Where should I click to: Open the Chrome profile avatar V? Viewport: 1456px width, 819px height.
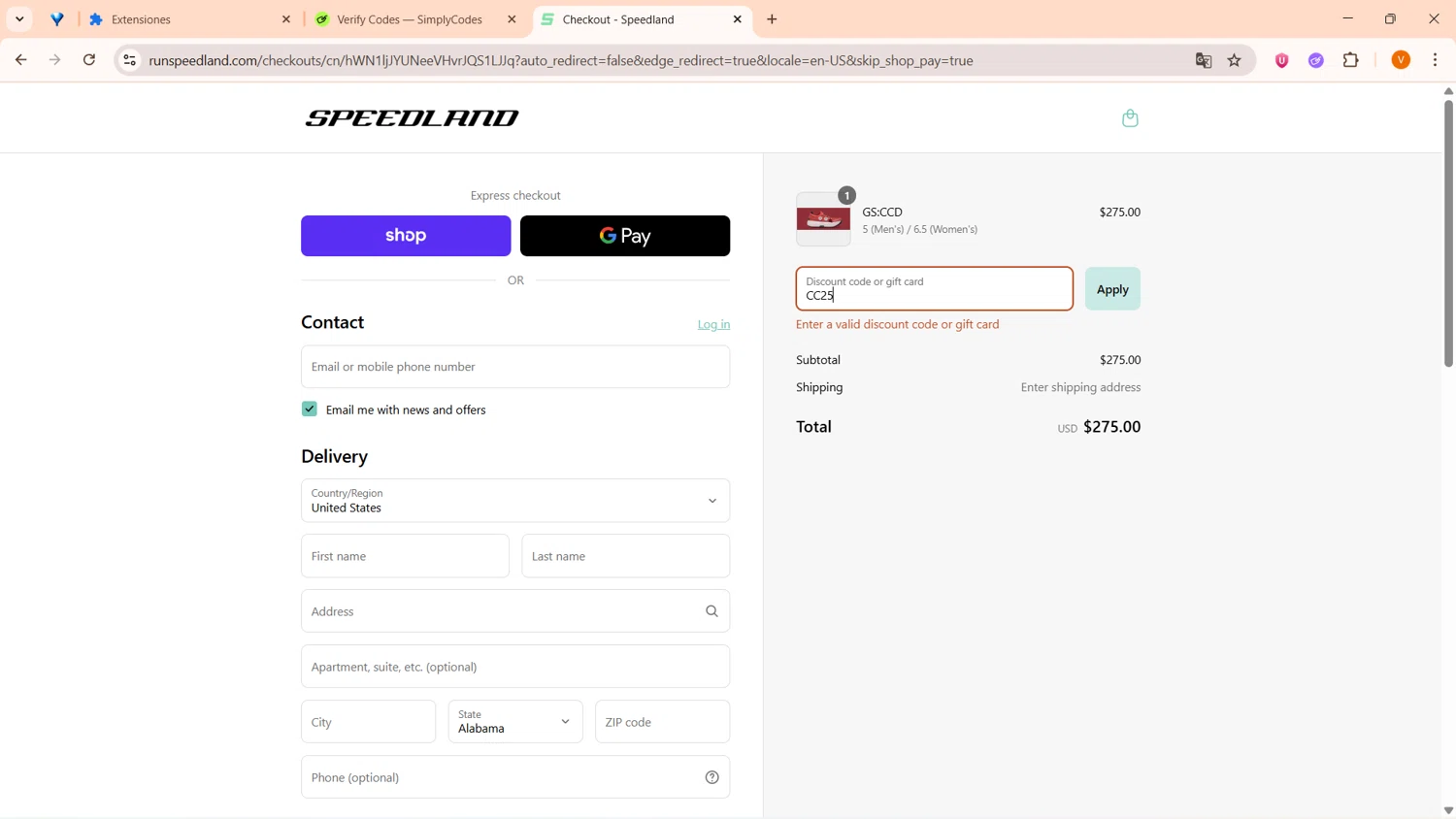coord(1401,60)
